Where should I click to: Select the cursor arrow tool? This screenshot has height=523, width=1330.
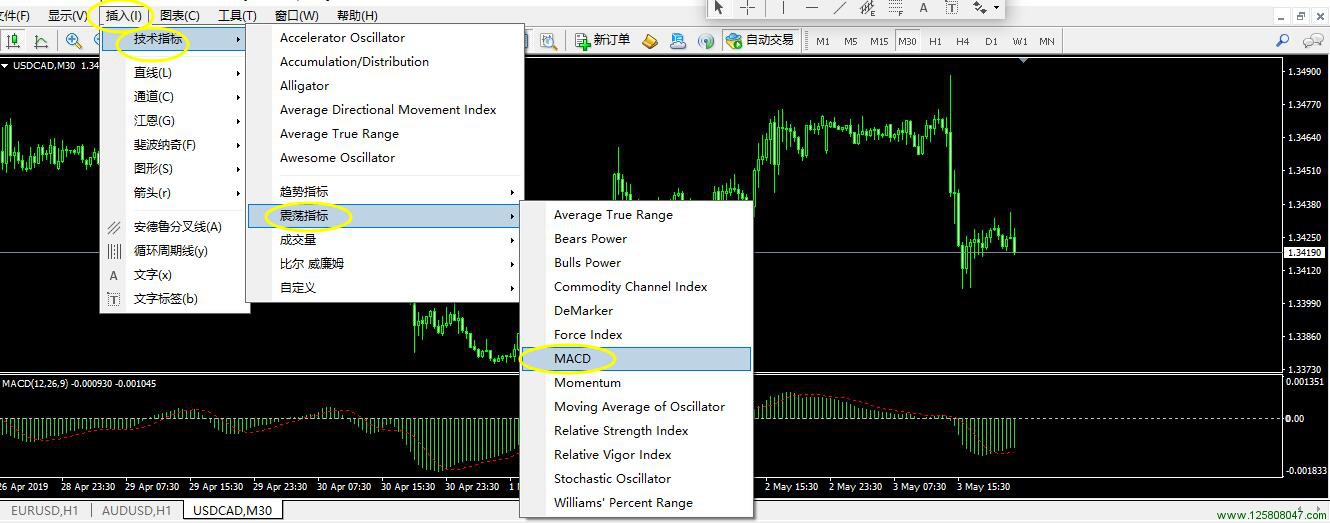(x=718, y=8)
